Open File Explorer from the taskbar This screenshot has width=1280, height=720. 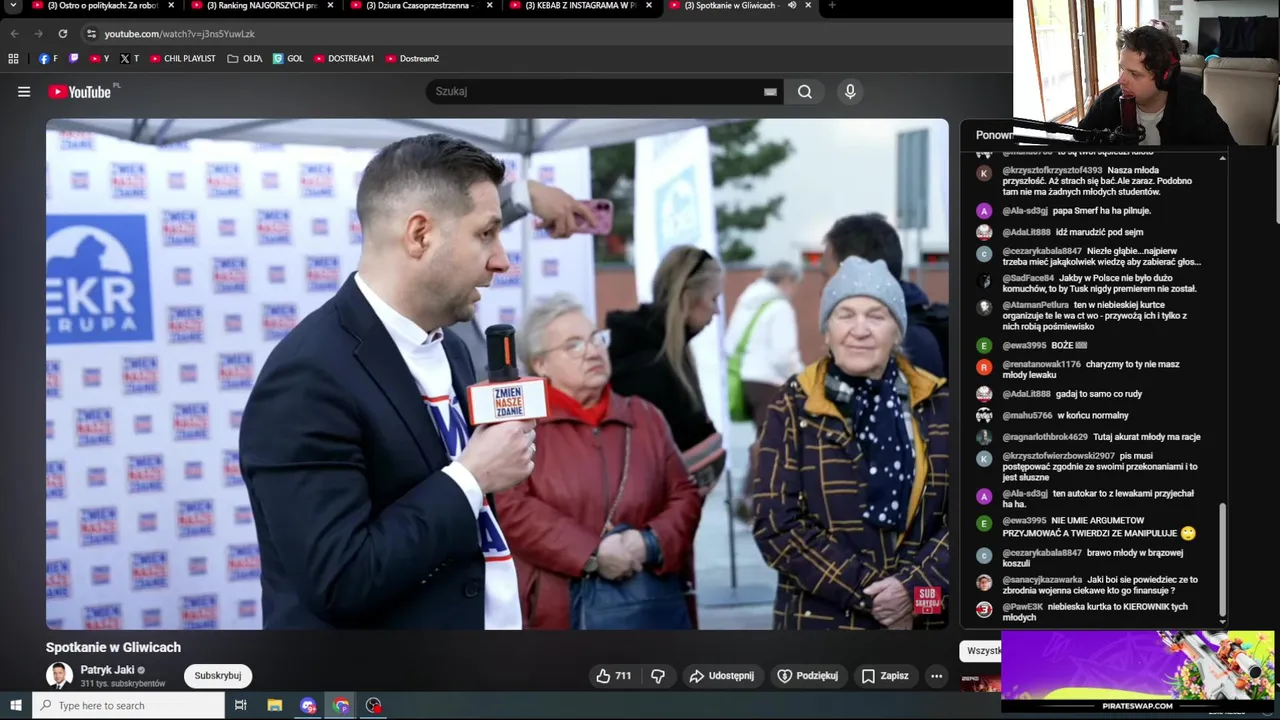tap(275, 706)
